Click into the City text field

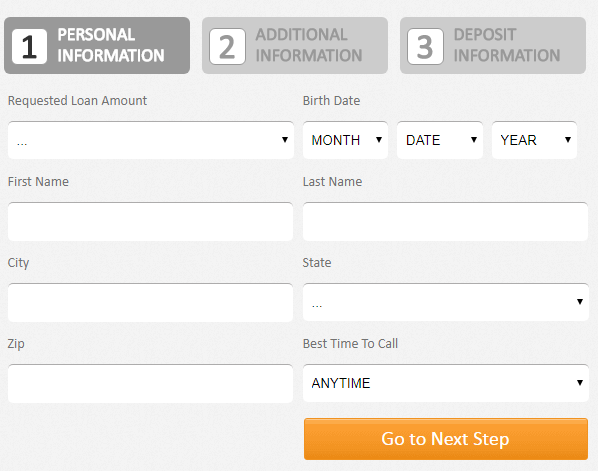[x=150, y=302]
